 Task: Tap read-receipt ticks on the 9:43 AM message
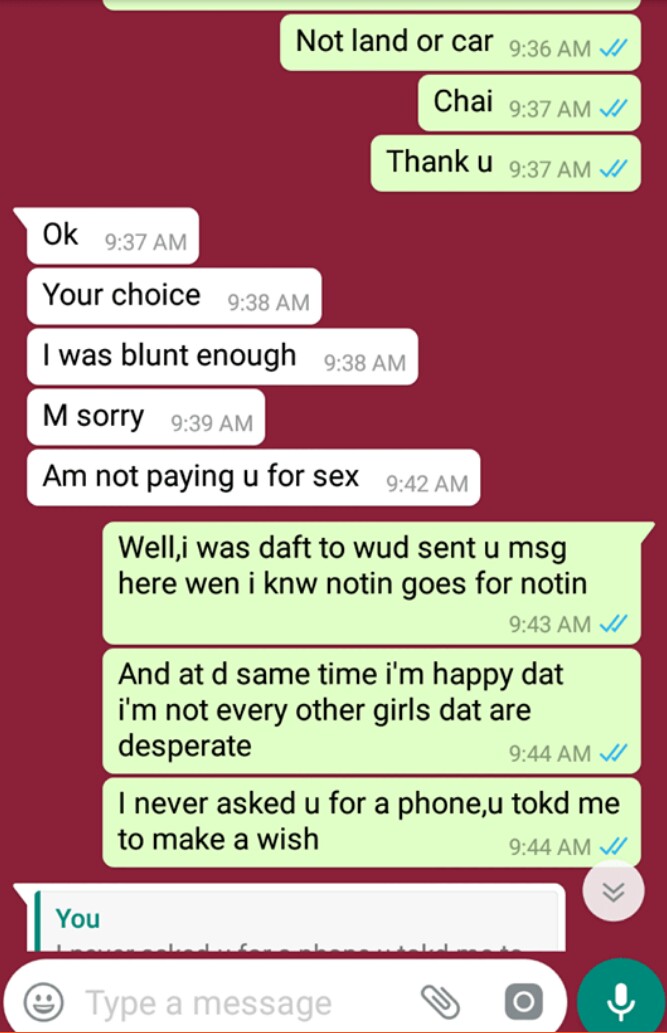(613, 623)
